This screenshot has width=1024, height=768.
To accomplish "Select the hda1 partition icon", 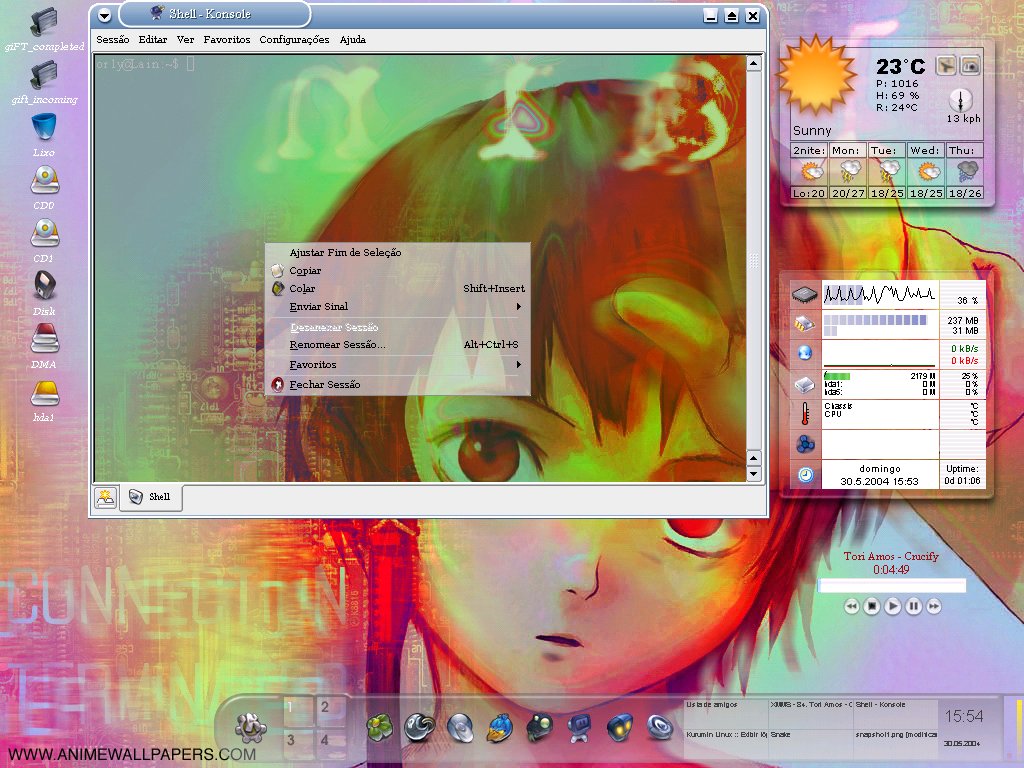I will 44,392.
